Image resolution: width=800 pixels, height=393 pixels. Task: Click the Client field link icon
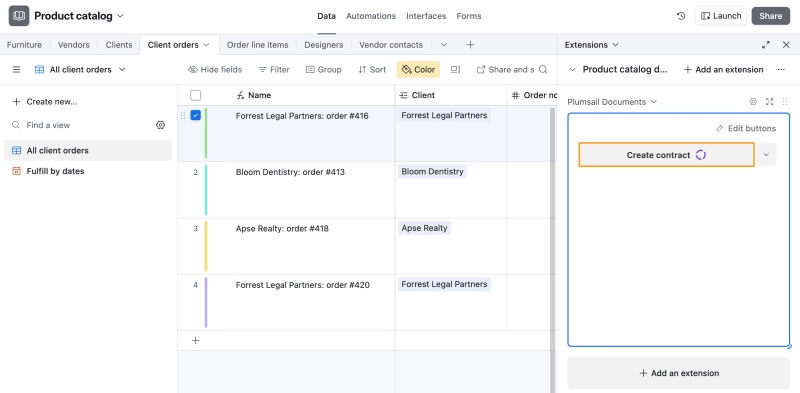(403, 95)
